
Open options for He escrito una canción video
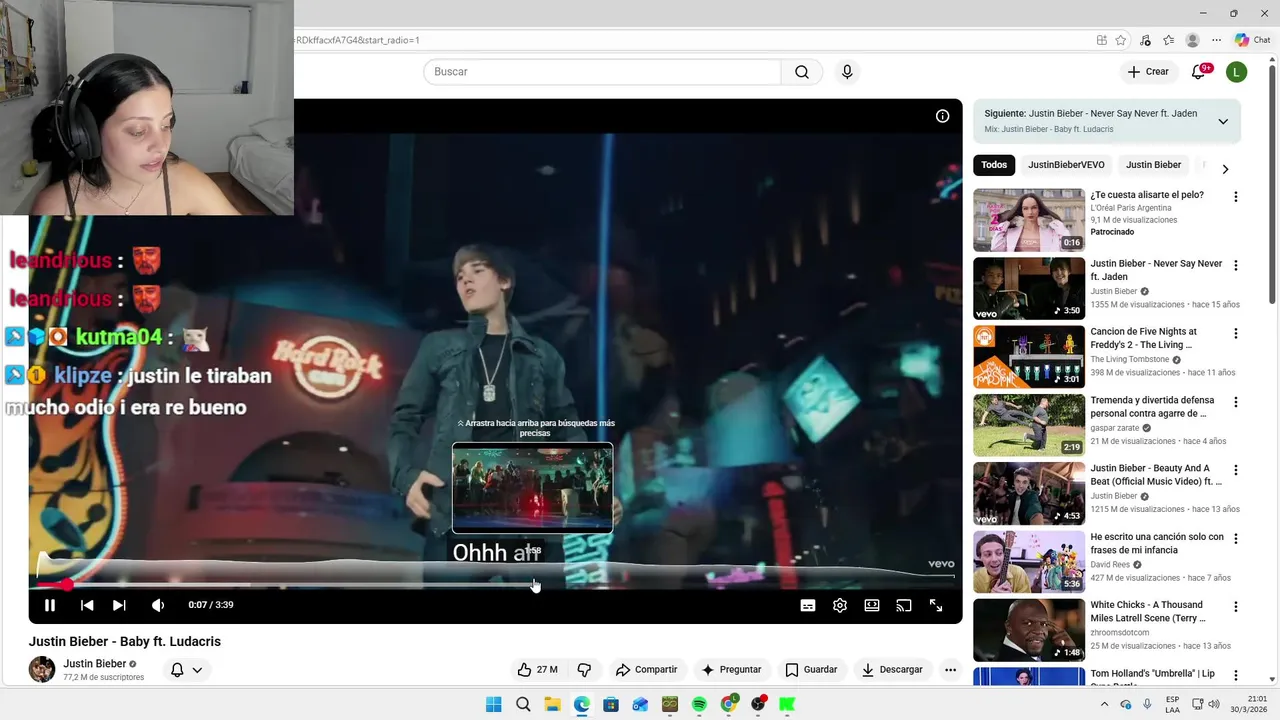pos(1236,539)
